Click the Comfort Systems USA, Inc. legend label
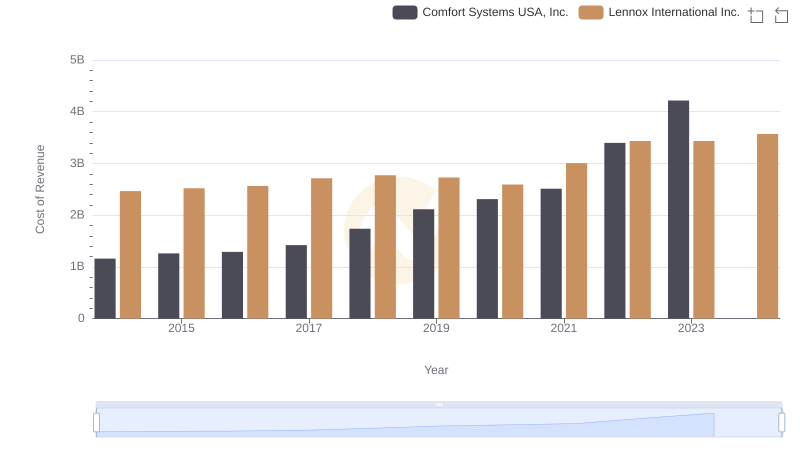Image resolution: width=800 pixels, height=461 pixels. (x=495, y=12)
